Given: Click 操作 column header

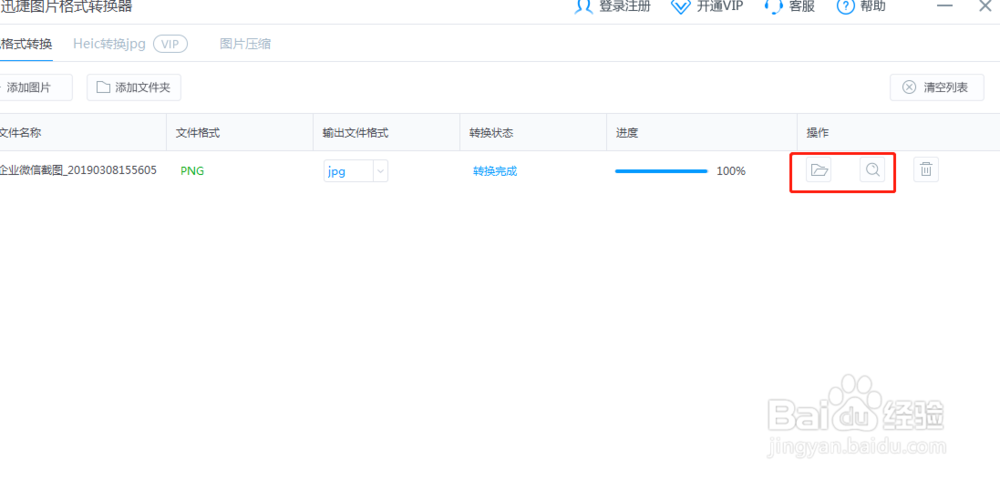Looking at the screenshot, I should (818, 133).
